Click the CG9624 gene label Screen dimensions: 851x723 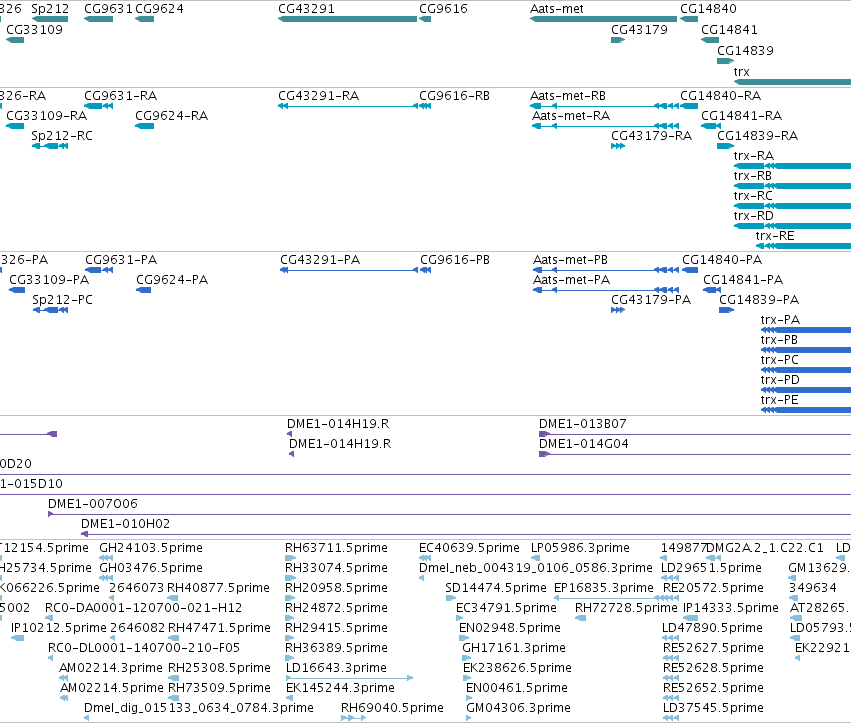coord(159,9)
